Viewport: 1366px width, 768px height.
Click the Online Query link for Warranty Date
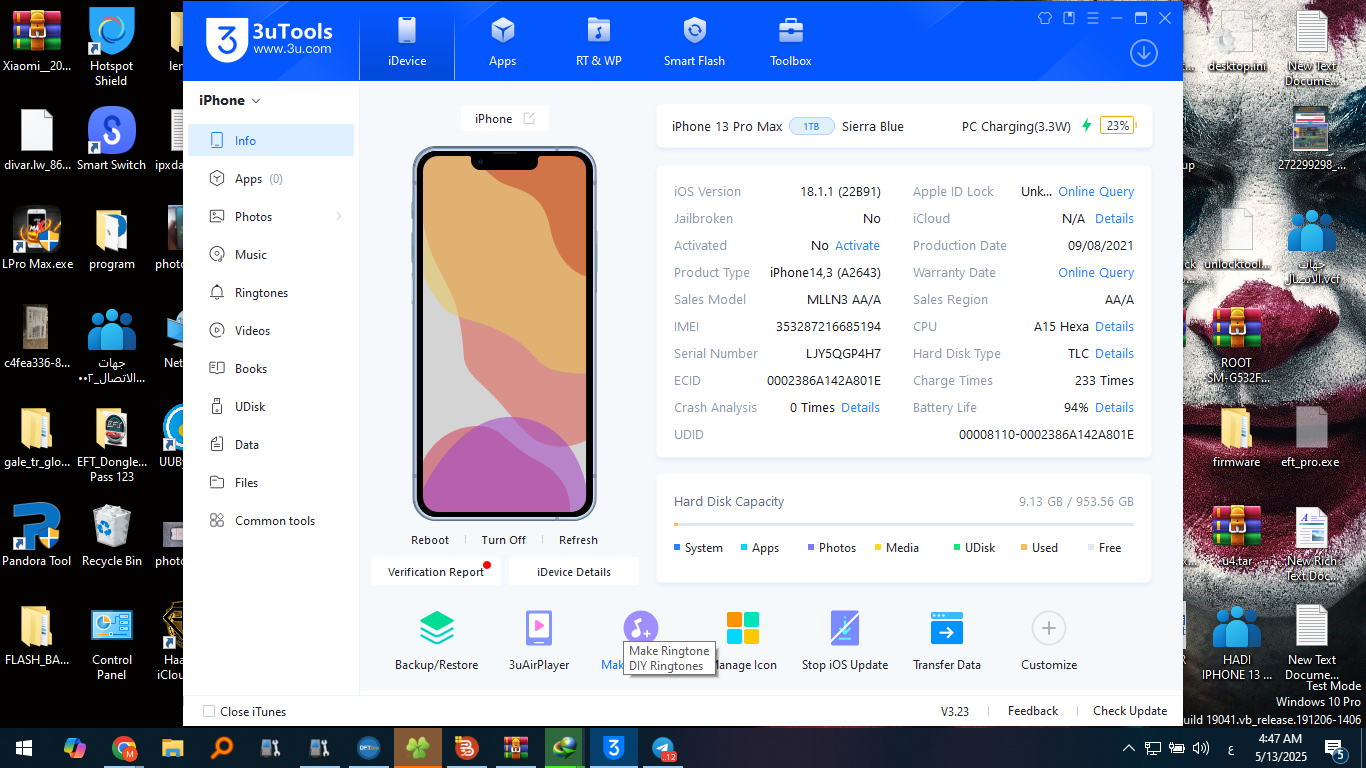(x=1096, y=272)
